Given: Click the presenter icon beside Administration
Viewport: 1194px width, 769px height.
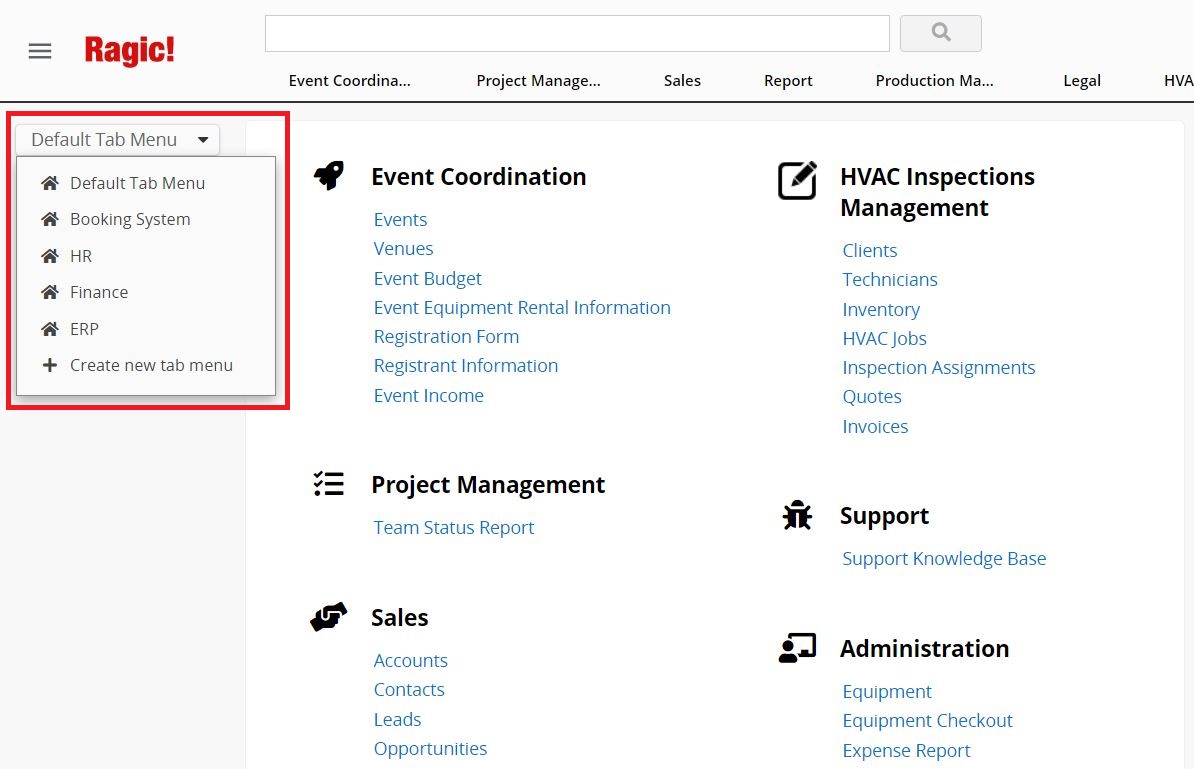Looking at the screenshot, I should 797,648.
